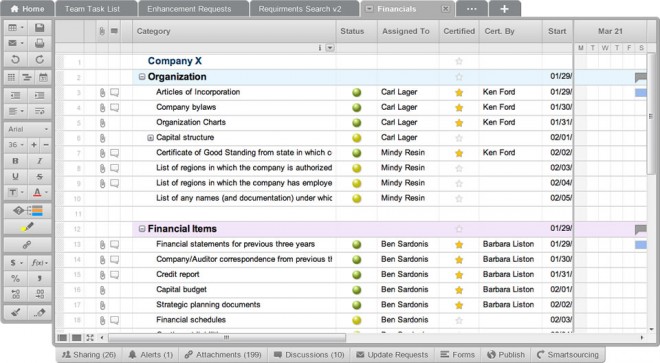Select the Highlight changes marker icon
This screenshot has width=660, height=363.
click(27, 227)
